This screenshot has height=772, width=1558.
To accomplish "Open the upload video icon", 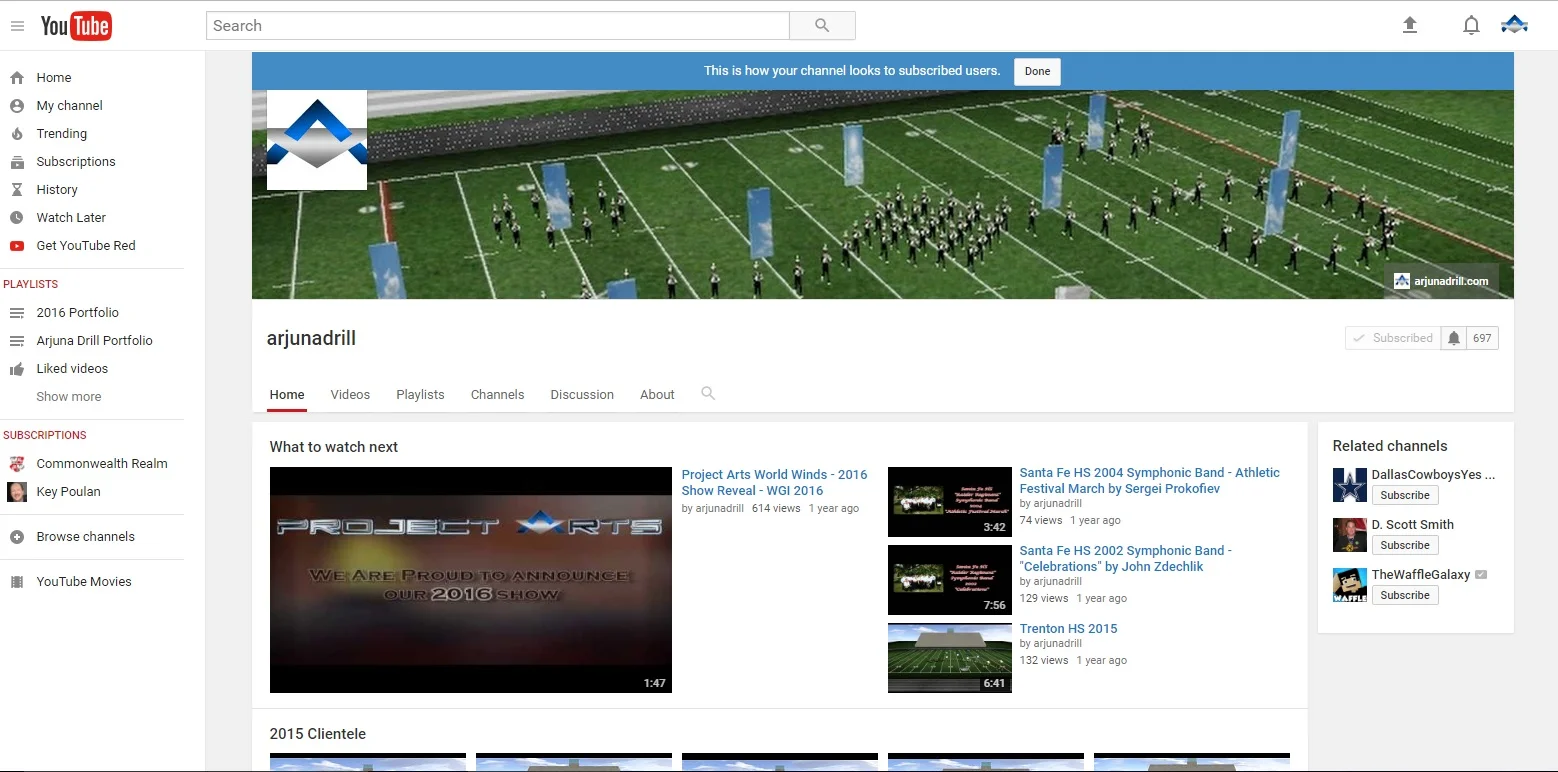I will click(1410, 26).
